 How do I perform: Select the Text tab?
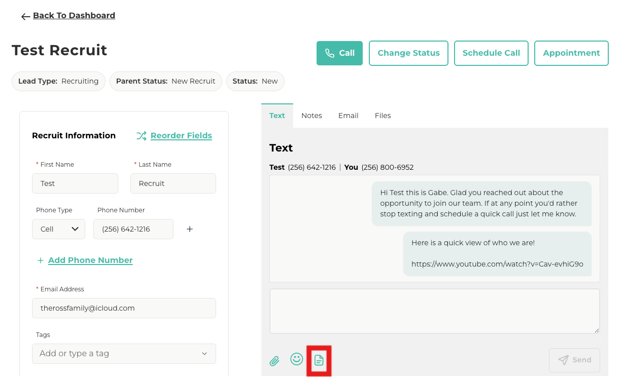pos(277,115)
